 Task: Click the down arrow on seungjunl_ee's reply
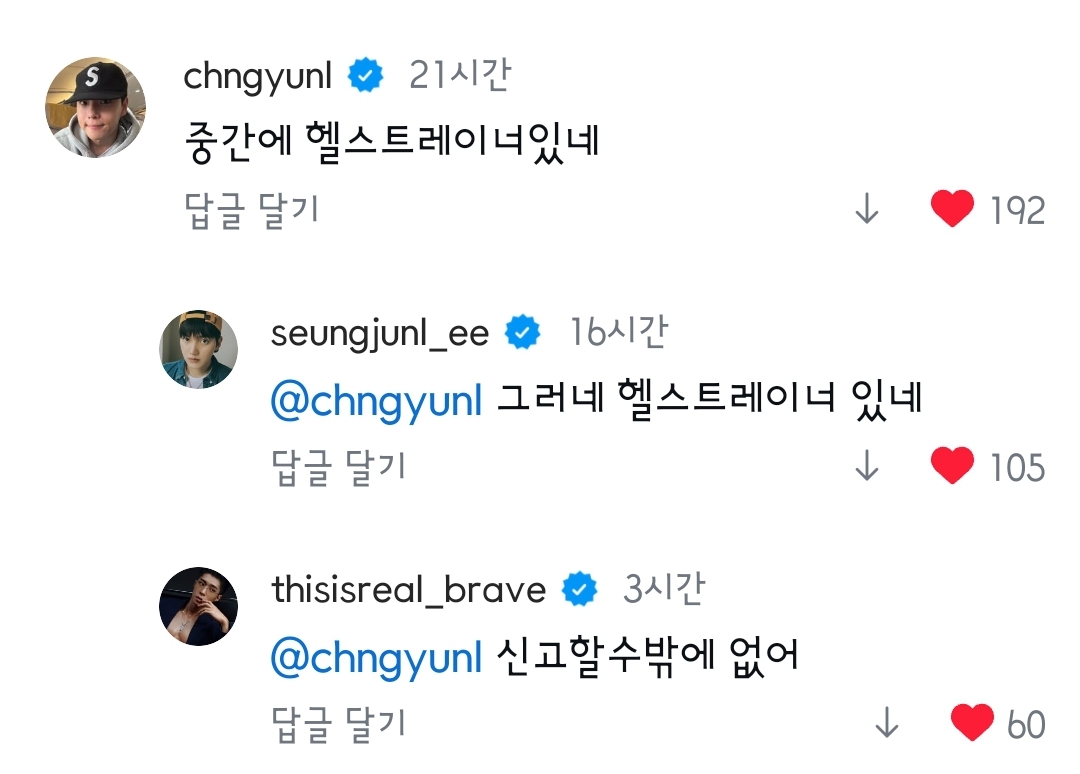[x=867, y=467]
